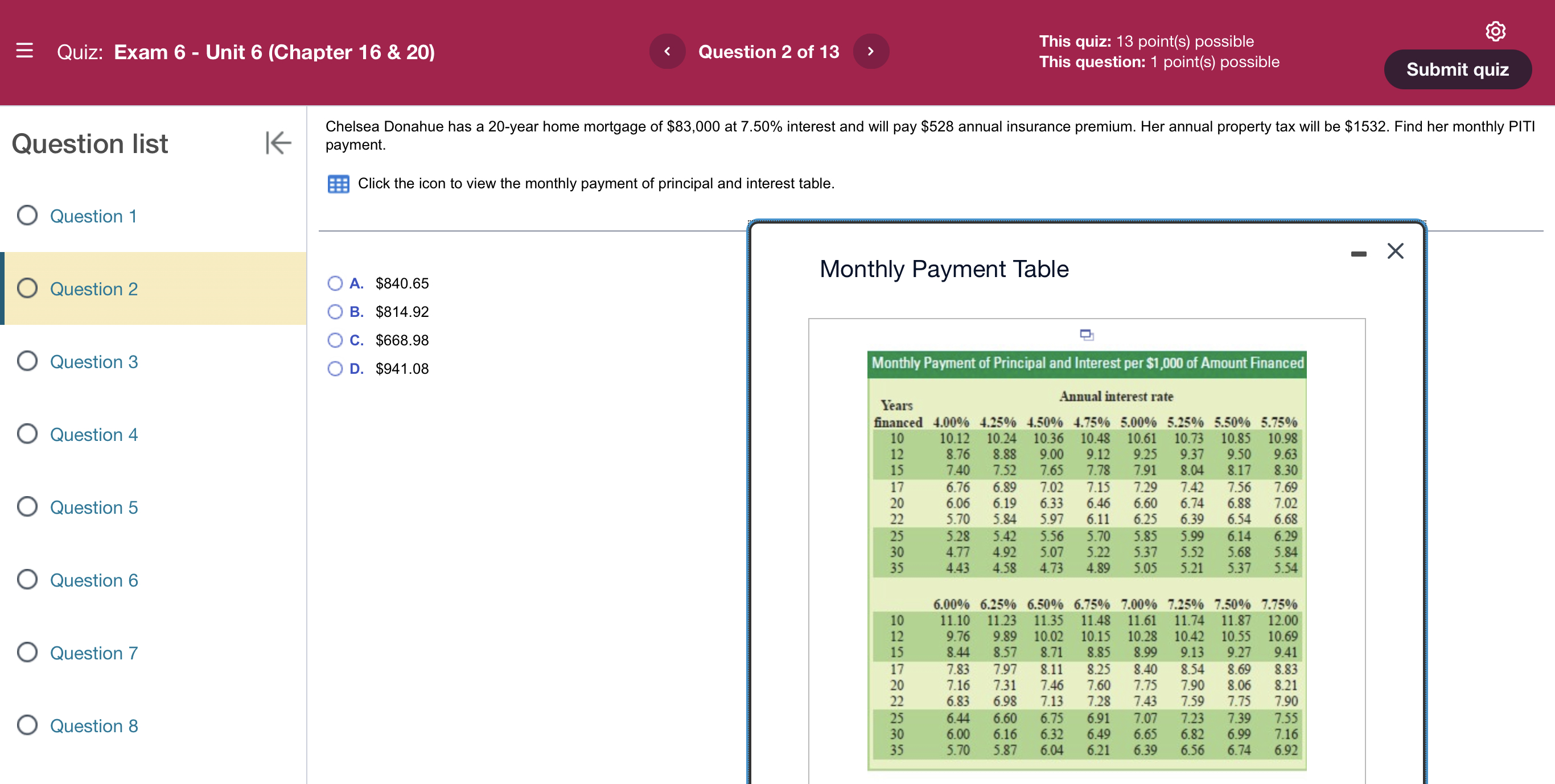
Task: Jump to Question 7
Action: pyautogui.click(x=93, y=653)
